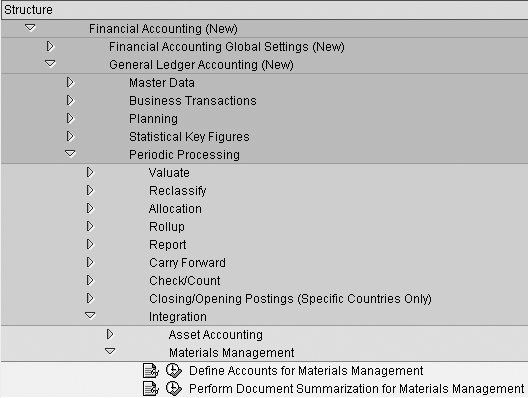Collapse General Ledger Accounting (New) node
This screenshot has height=398, width=528.
coord(50,63)
